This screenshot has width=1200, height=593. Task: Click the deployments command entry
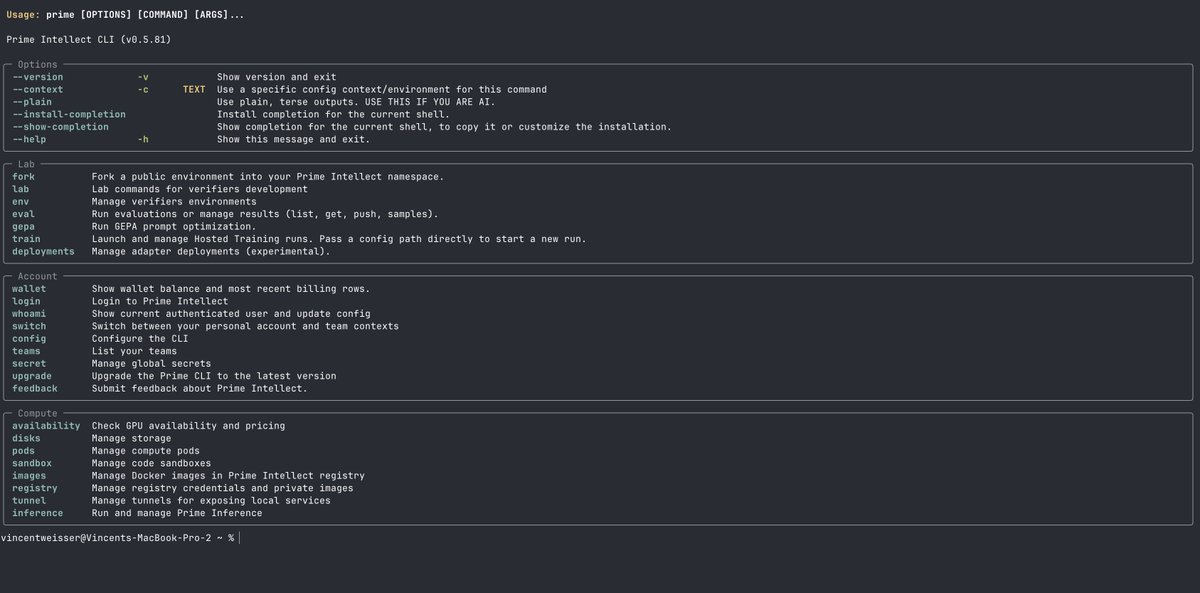43,251
